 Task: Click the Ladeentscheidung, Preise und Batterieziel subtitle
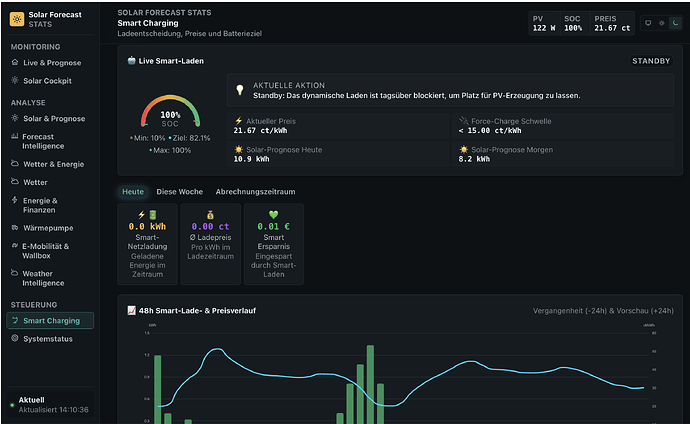[x=190, y=34]
